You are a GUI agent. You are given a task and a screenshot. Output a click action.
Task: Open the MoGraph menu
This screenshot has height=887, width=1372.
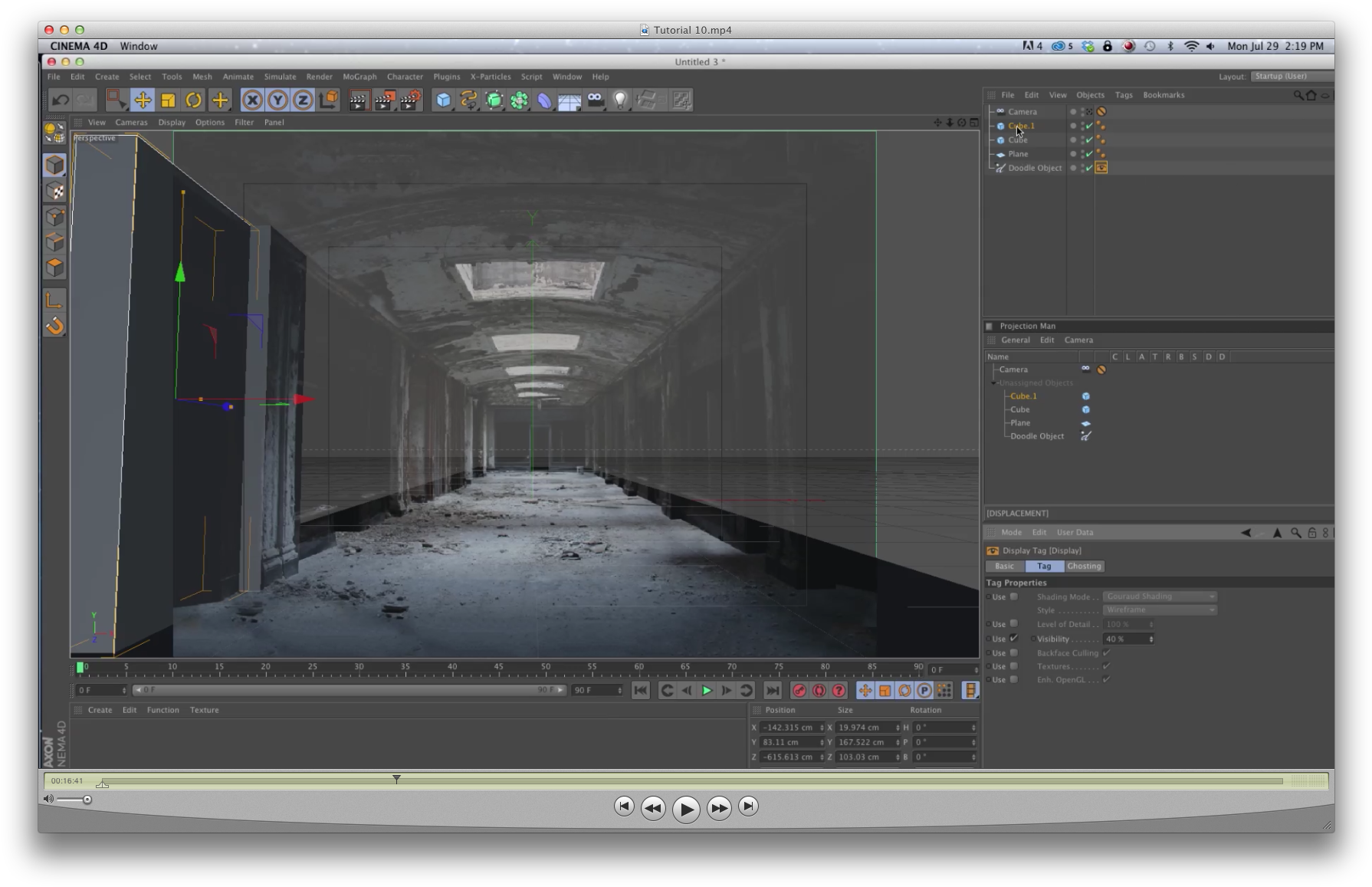[359, 77]
